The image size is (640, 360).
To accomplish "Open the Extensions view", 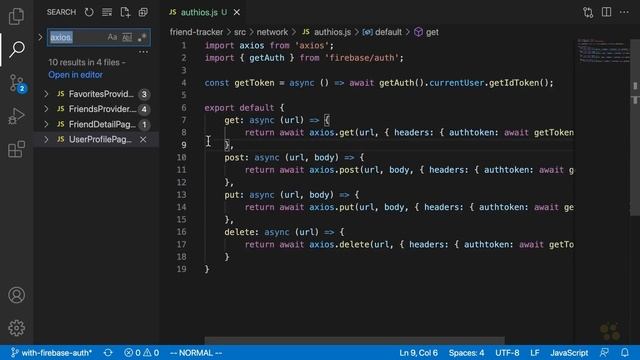I will coord(16,149).
